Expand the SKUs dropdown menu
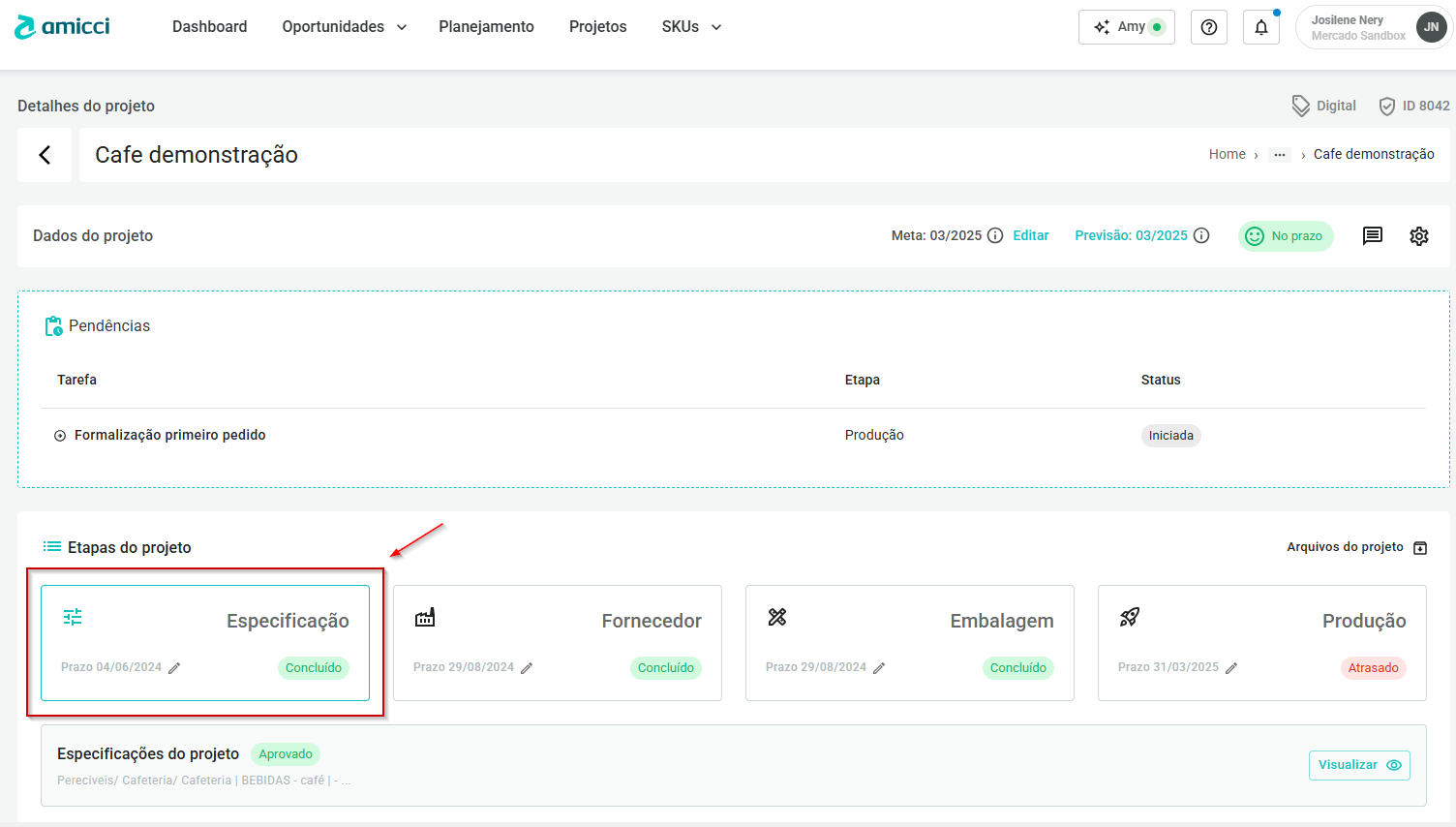 pos(691,27)
